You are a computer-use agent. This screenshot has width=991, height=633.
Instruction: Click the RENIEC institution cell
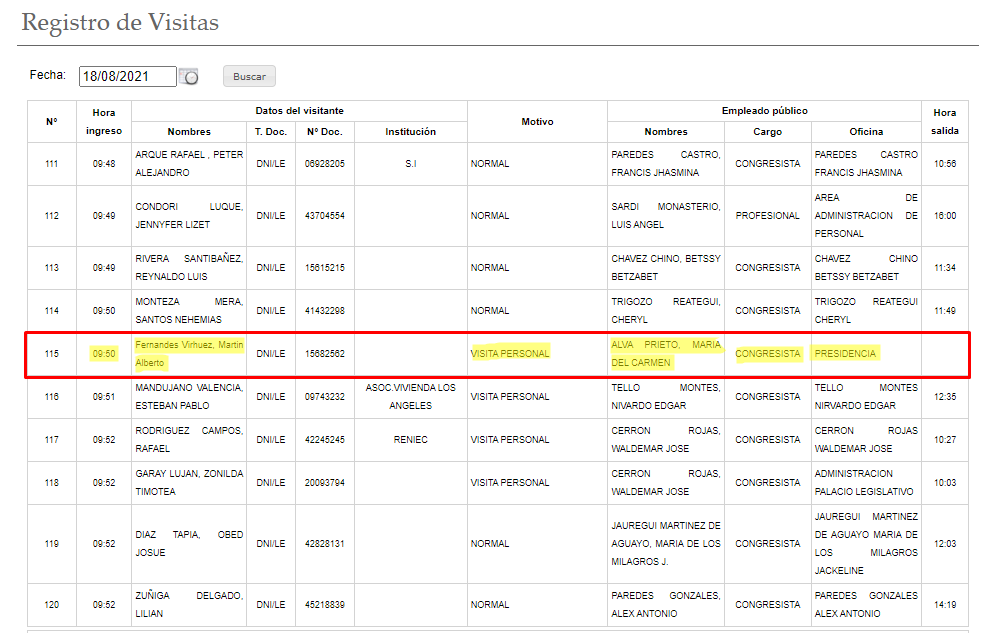click(410, 440)
